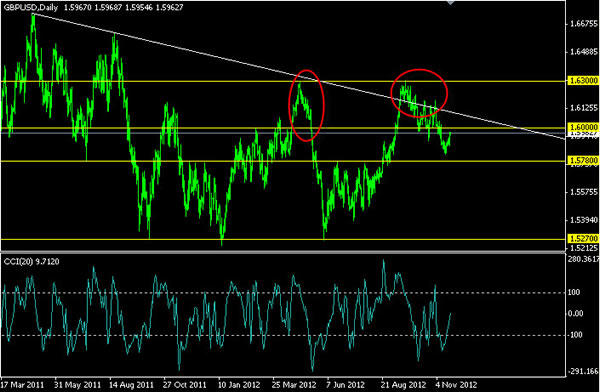This screenshot has height=392, width=600.
Task: Select the 1.52700 yellow level tag
Action: pyautogui.click(x=584, y=238)
